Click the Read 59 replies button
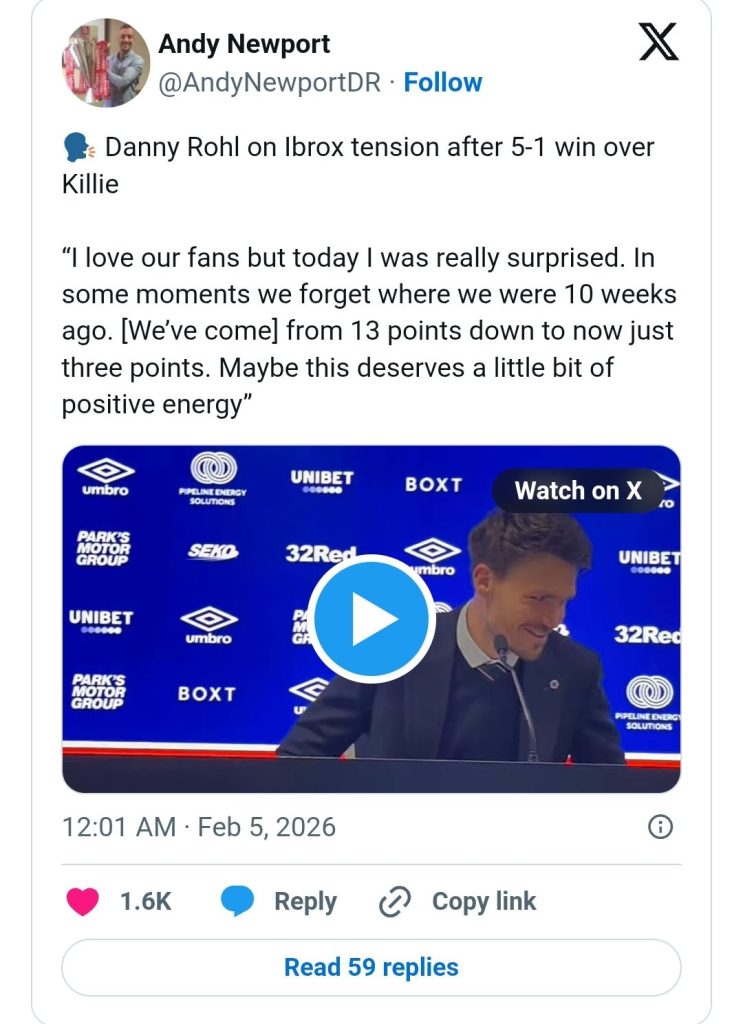The height and width of the screenshot is (1024, 743). point(371,967)
